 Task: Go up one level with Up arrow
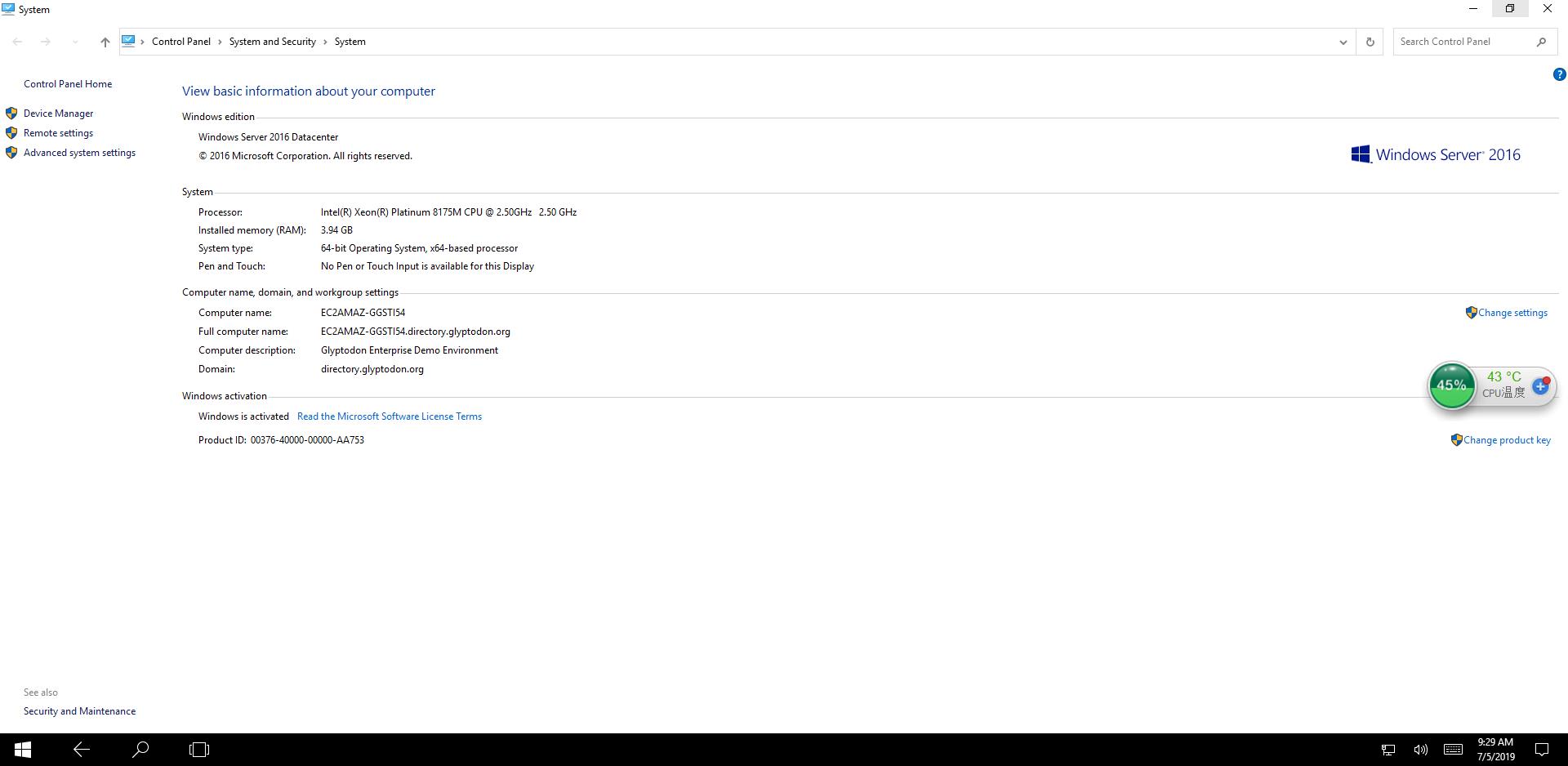[x=105, y=42]
